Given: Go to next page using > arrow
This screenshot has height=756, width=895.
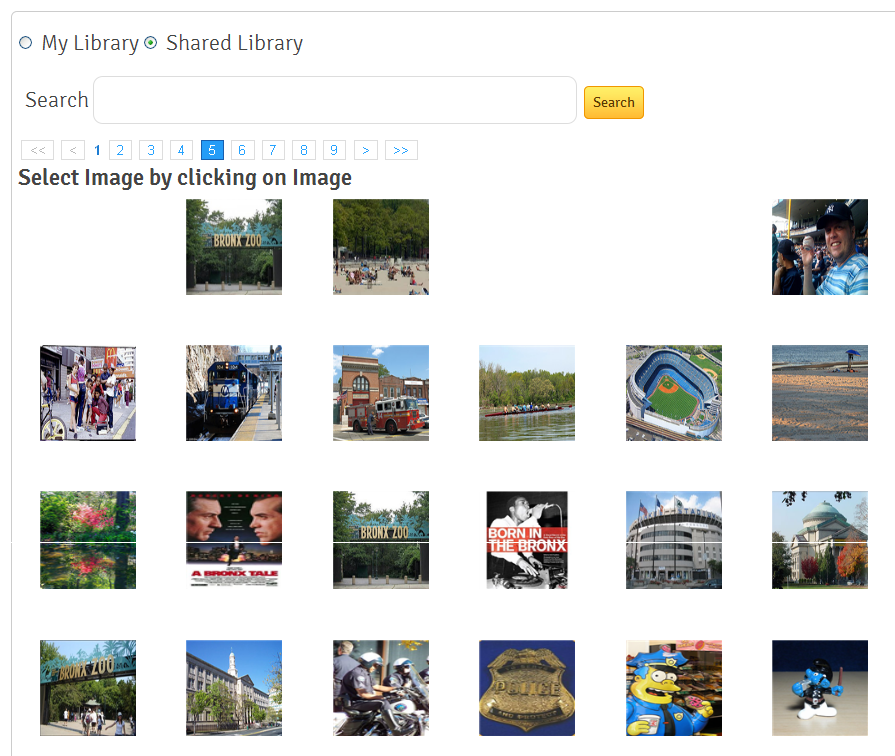Looking at the screenshot, I should [x=366, y=150].
